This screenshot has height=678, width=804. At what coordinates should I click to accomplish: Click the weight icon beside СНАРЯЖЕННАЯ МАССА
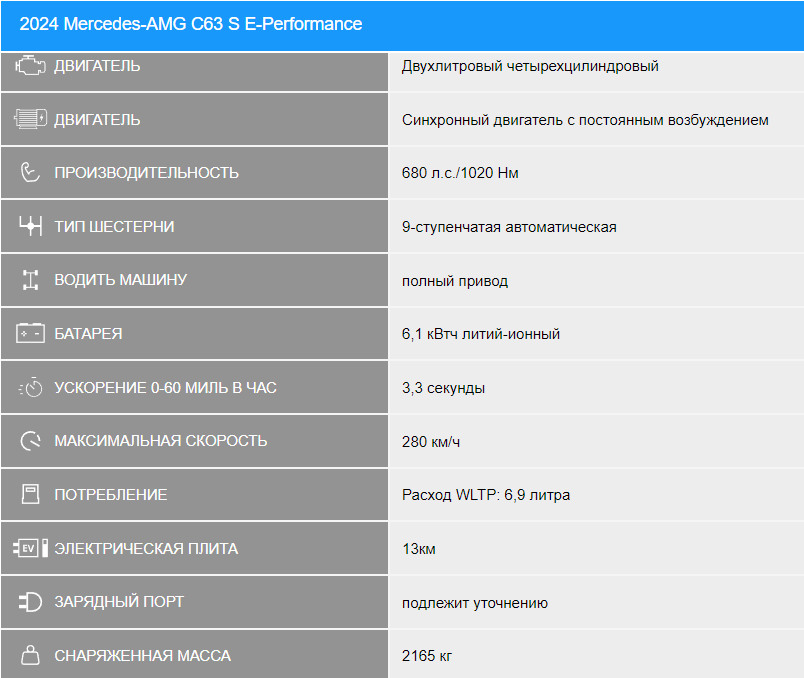pos(30,655)
